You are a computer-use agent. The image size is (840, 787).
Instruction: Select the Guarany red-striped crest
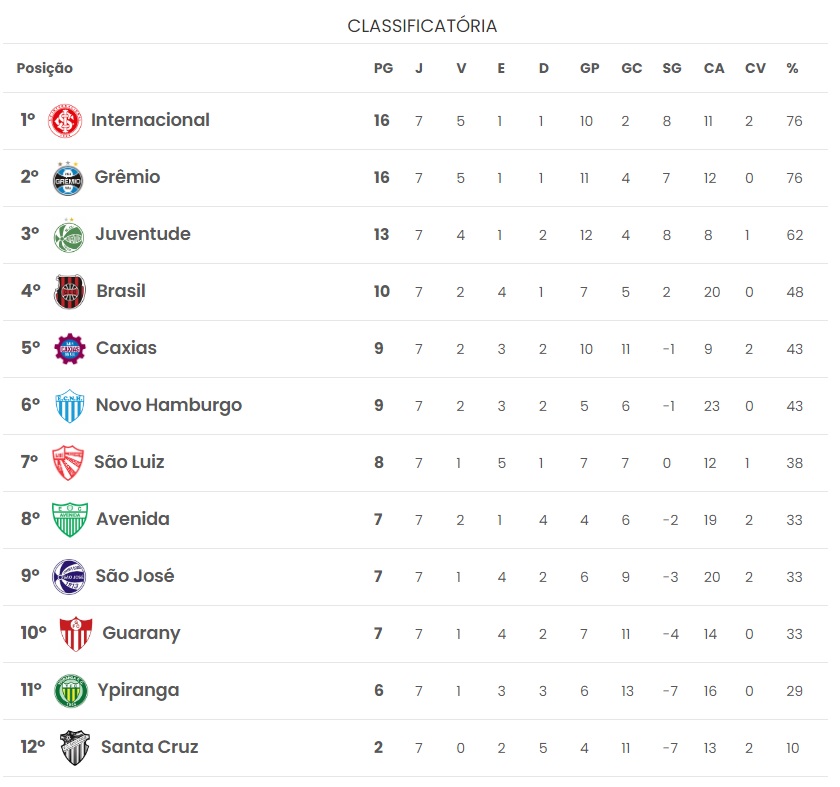click(76, 633)
